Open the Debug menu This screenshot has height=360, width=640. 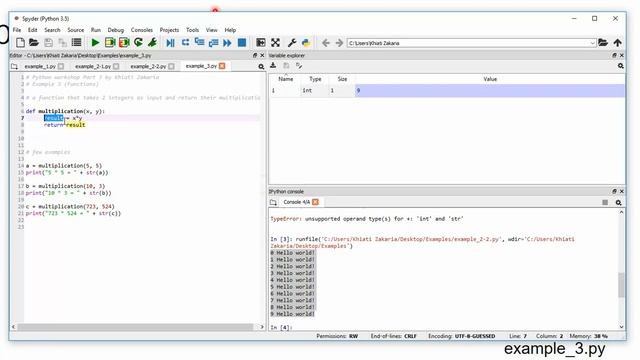click(116, 30)
